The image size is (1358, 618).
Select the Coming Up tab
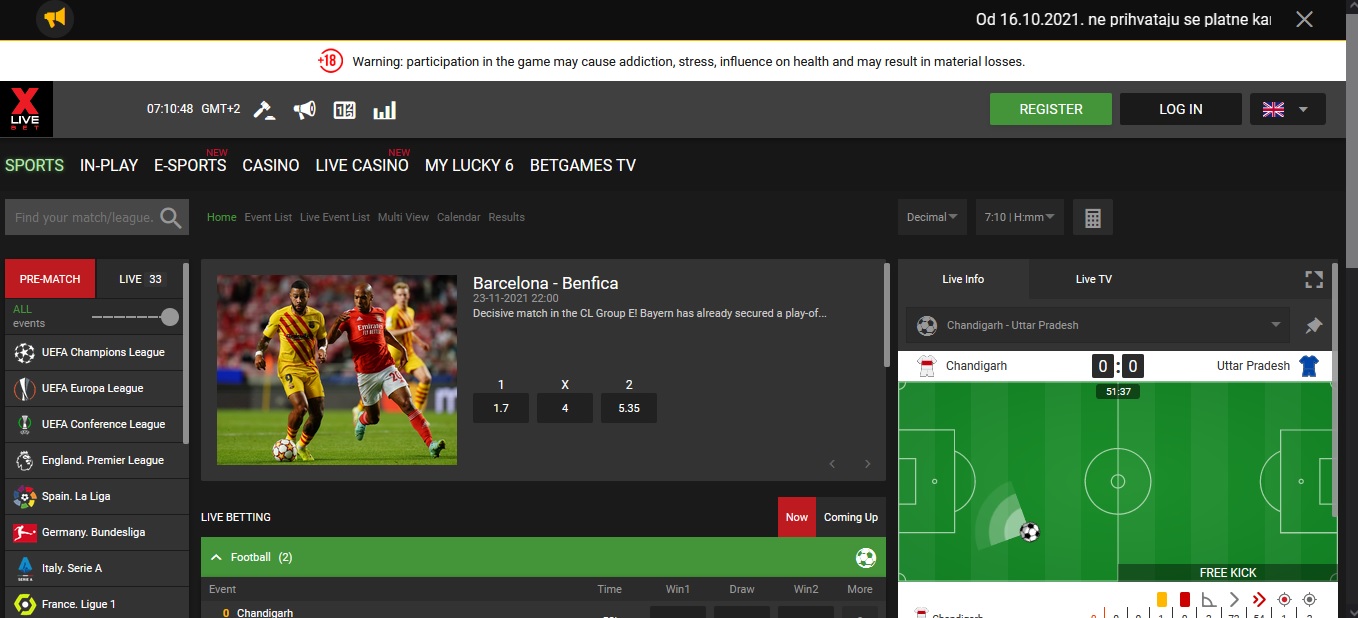click(851, 517)
